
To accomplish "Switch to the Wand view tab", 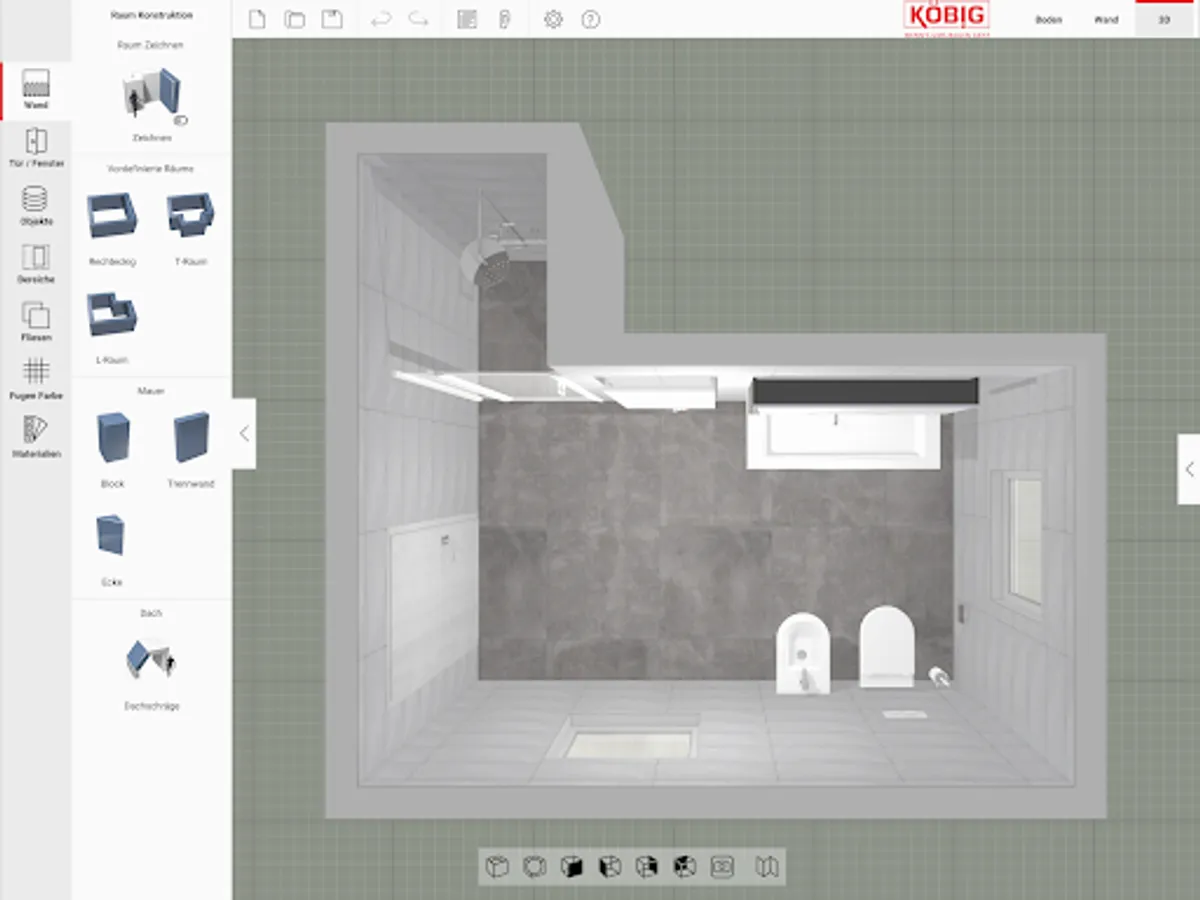I will tap(1107, 20).
